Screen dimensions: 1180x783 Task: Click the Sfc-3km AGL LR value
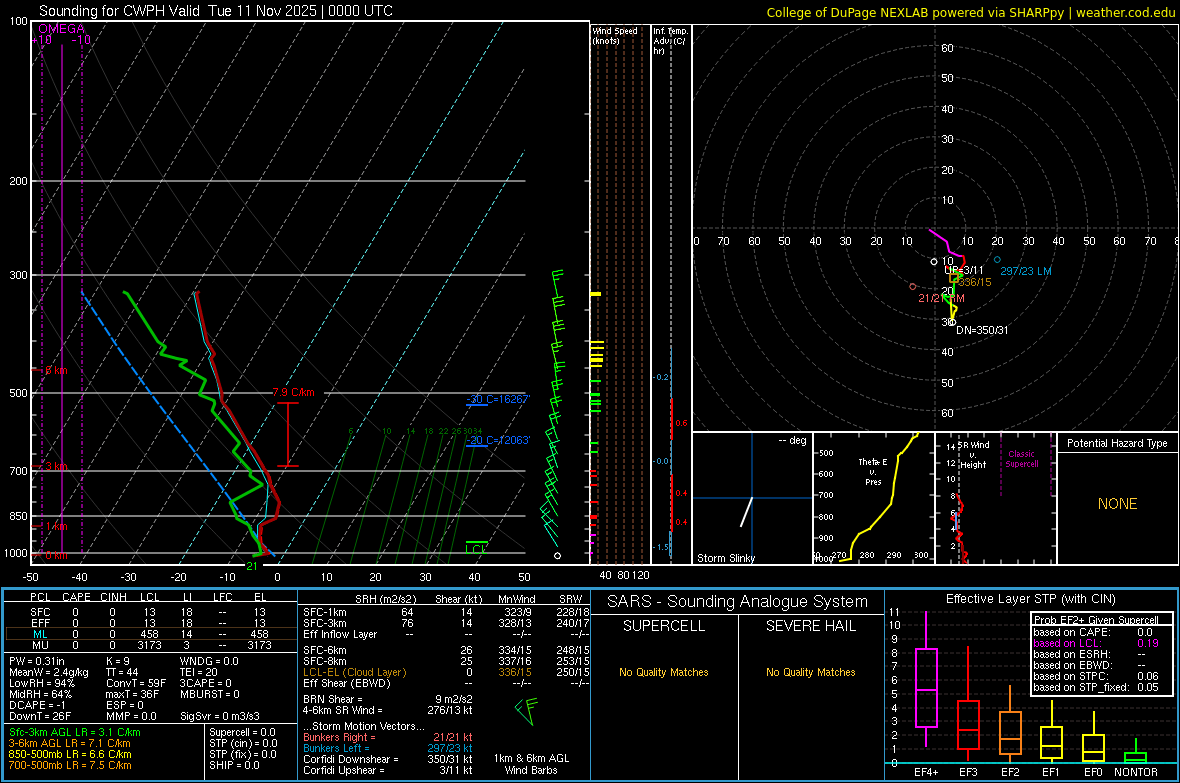pyautogui.click(x=75, y=733)
